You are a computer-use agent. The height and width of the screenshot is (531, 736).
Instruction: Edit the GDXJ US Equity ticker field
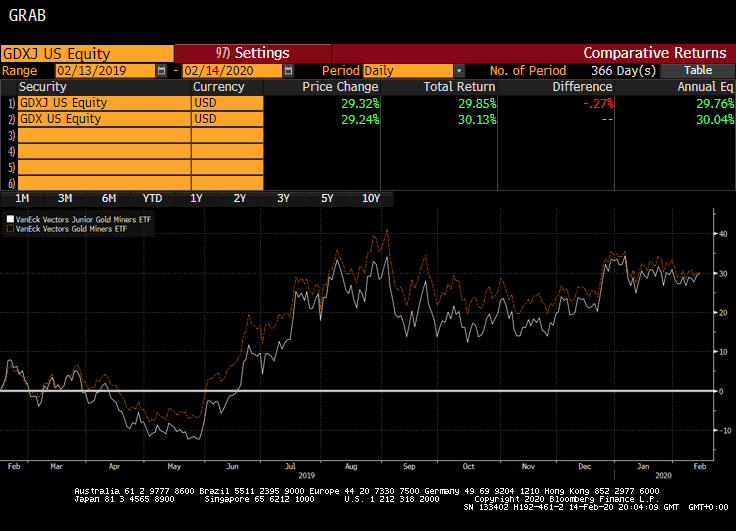coord(87,54)
